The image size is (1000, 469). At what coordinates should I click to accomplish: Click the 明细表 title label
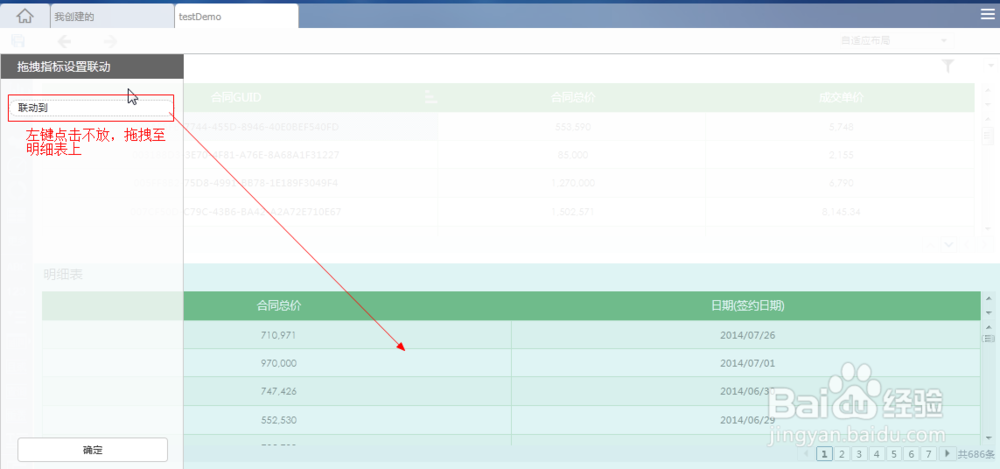63,274
